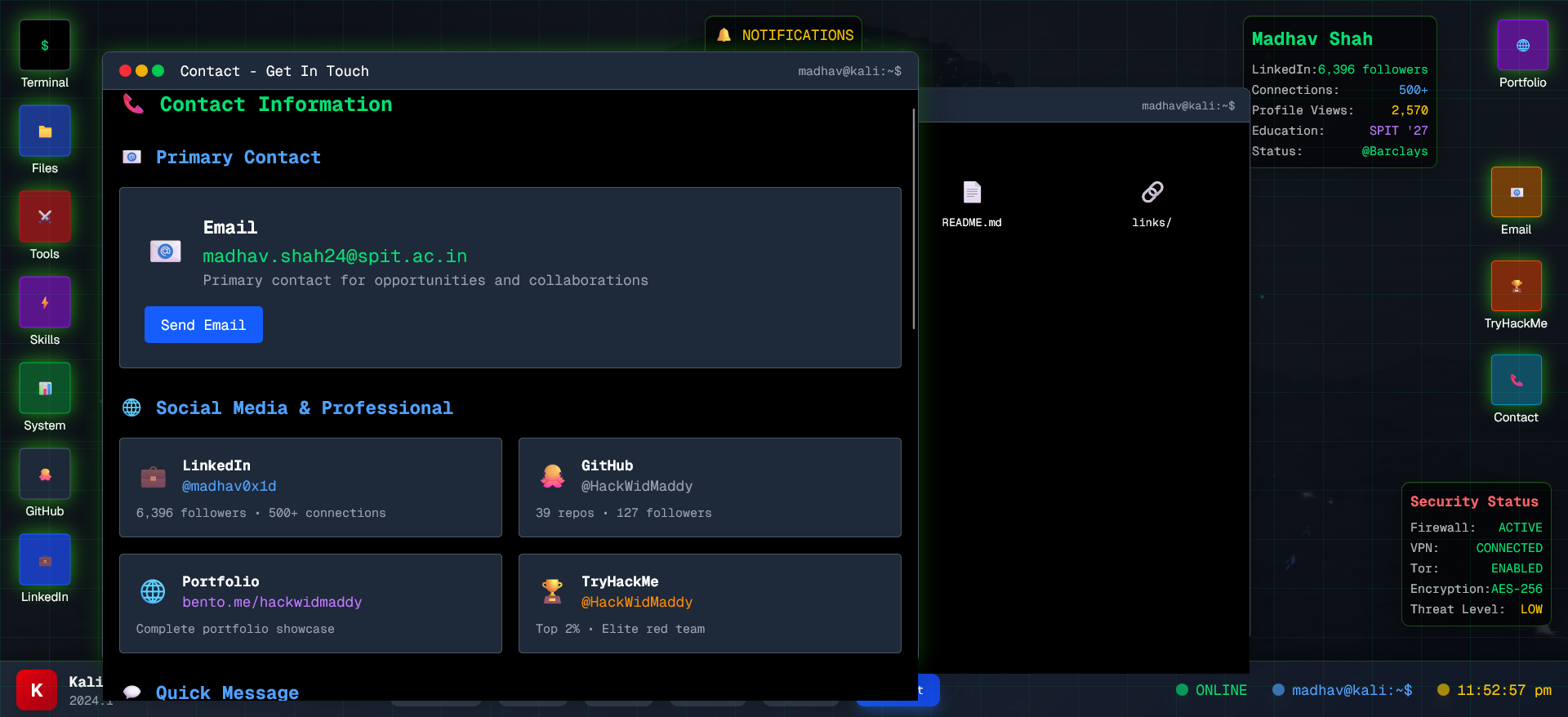Click 'Top 2% · Elite red team' text
Screen dimensions: 1568x717
tap(621, 629)
